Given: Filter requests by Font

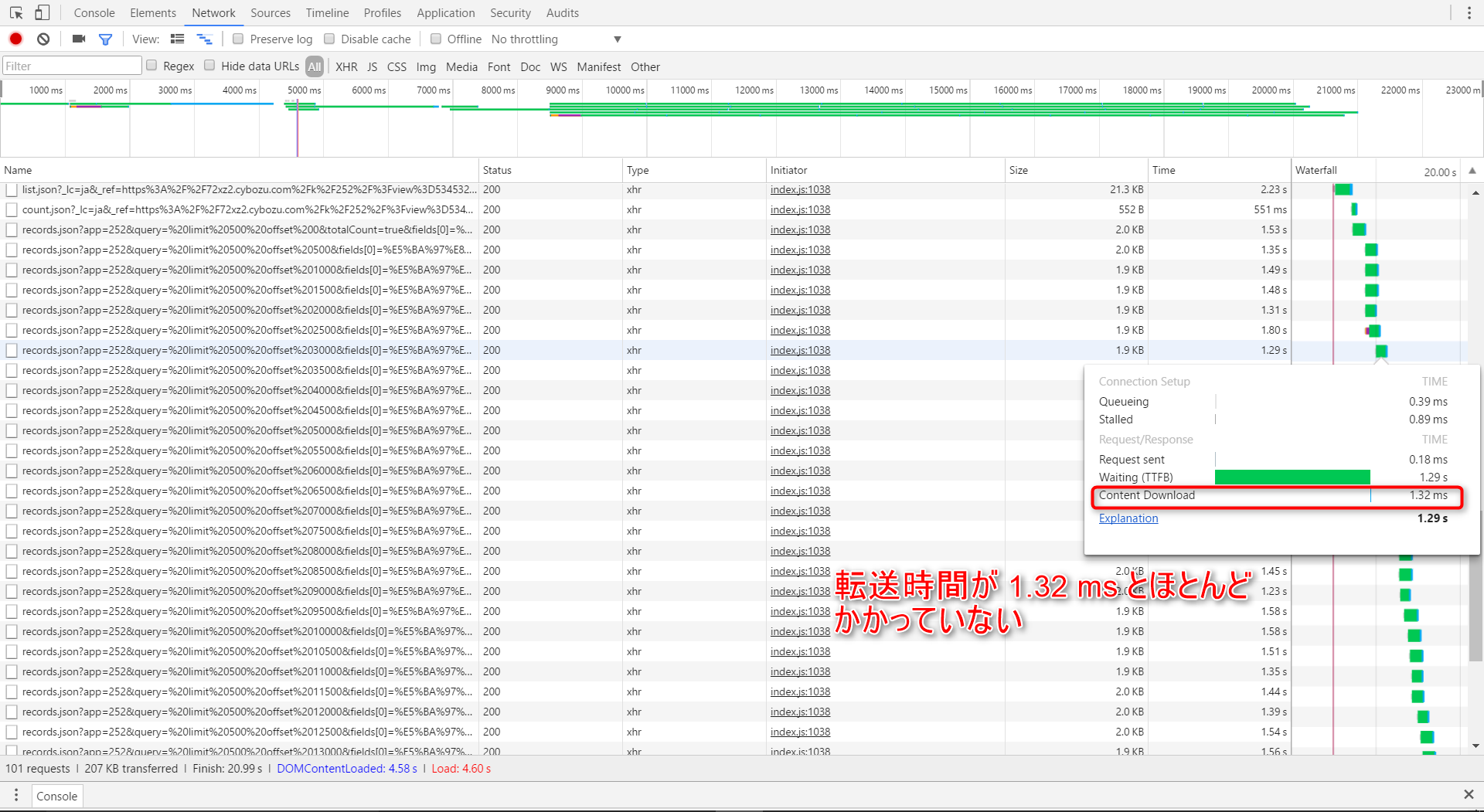Looking at the screenshot, I should (x=499, y=67).
